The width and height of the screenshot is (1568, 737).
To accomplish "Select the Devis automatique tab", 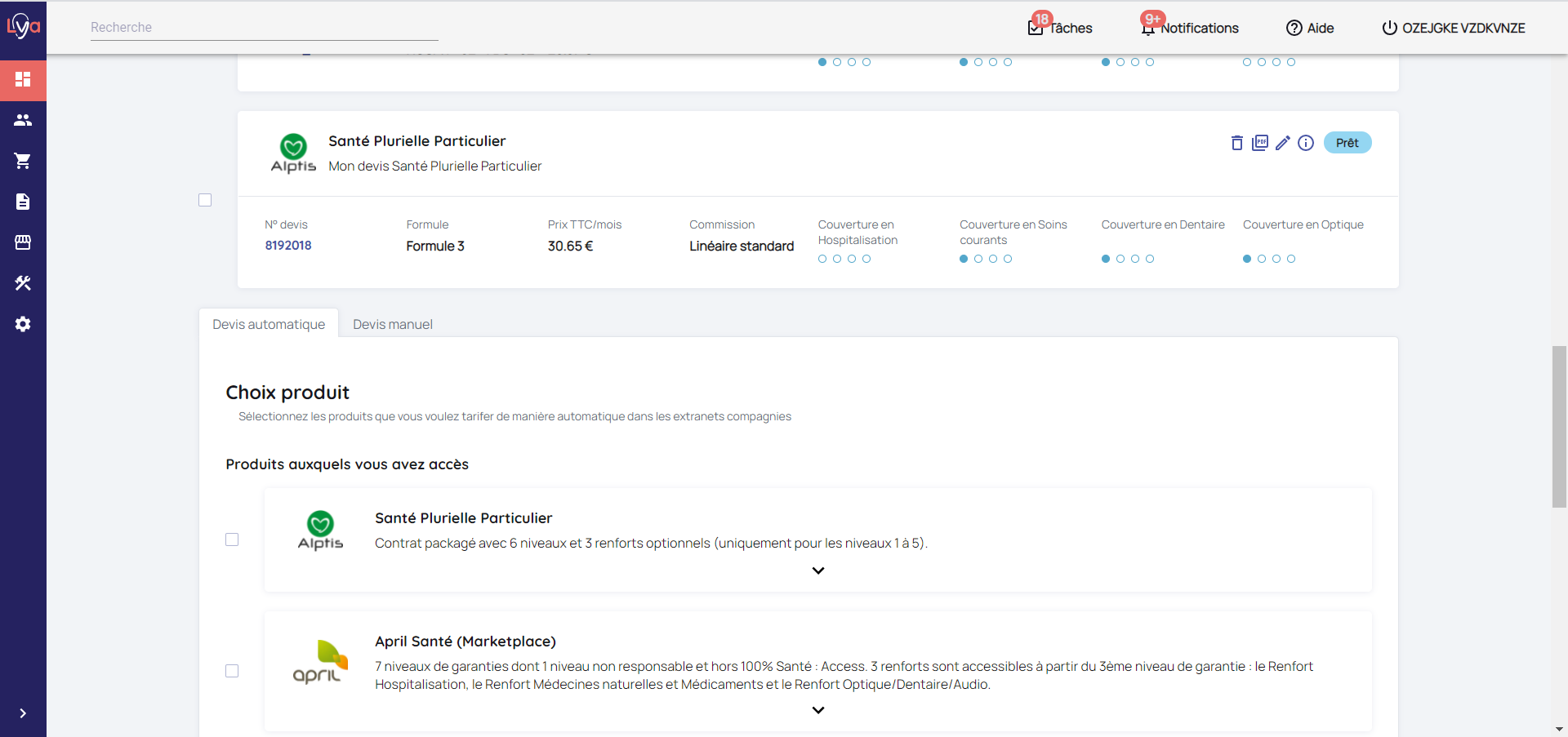I will [x=269, y=324].
